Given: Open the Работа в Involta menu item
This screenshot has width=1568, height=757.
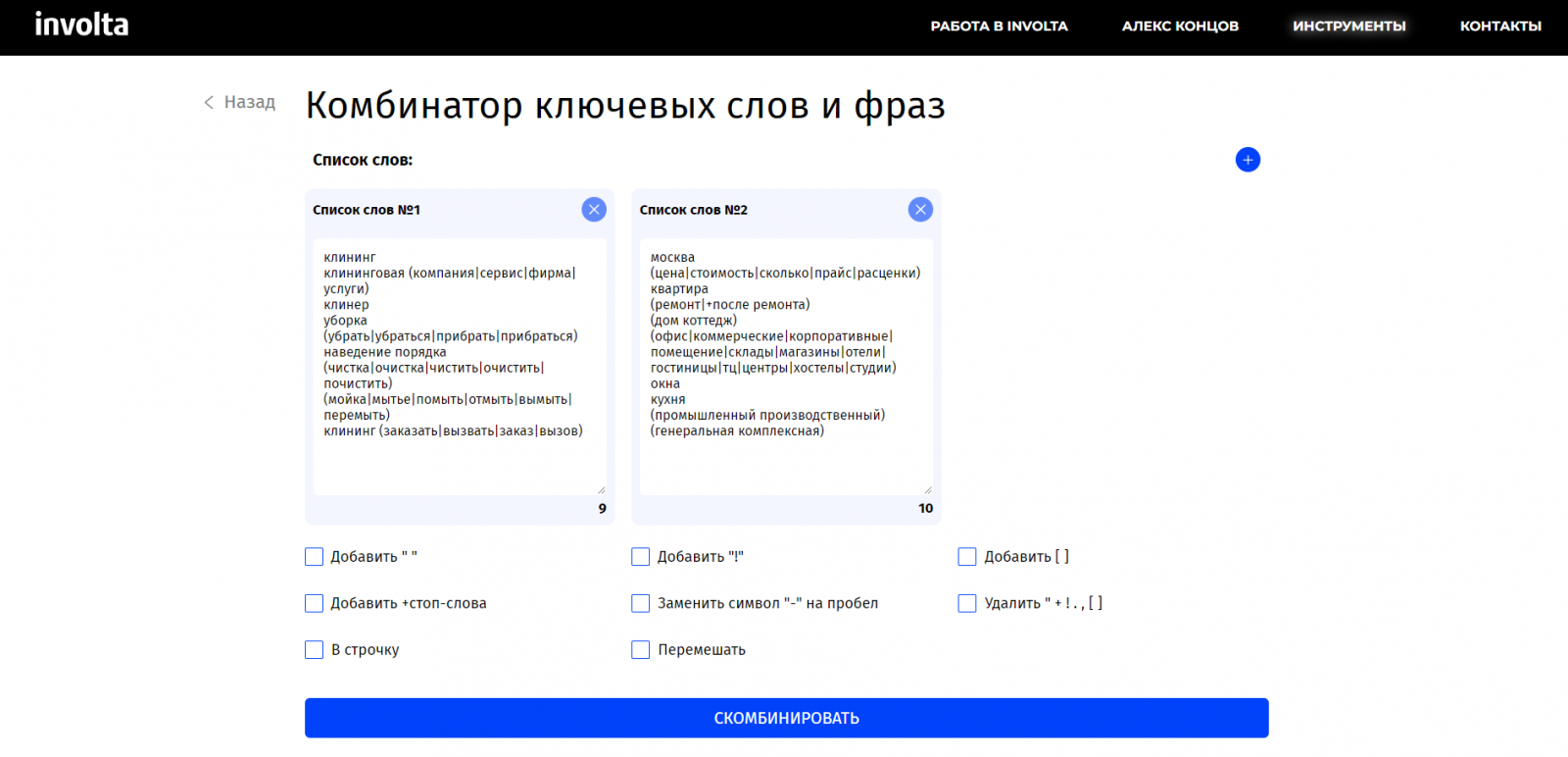Looking at the screenshot, I should tap(999, 26).
